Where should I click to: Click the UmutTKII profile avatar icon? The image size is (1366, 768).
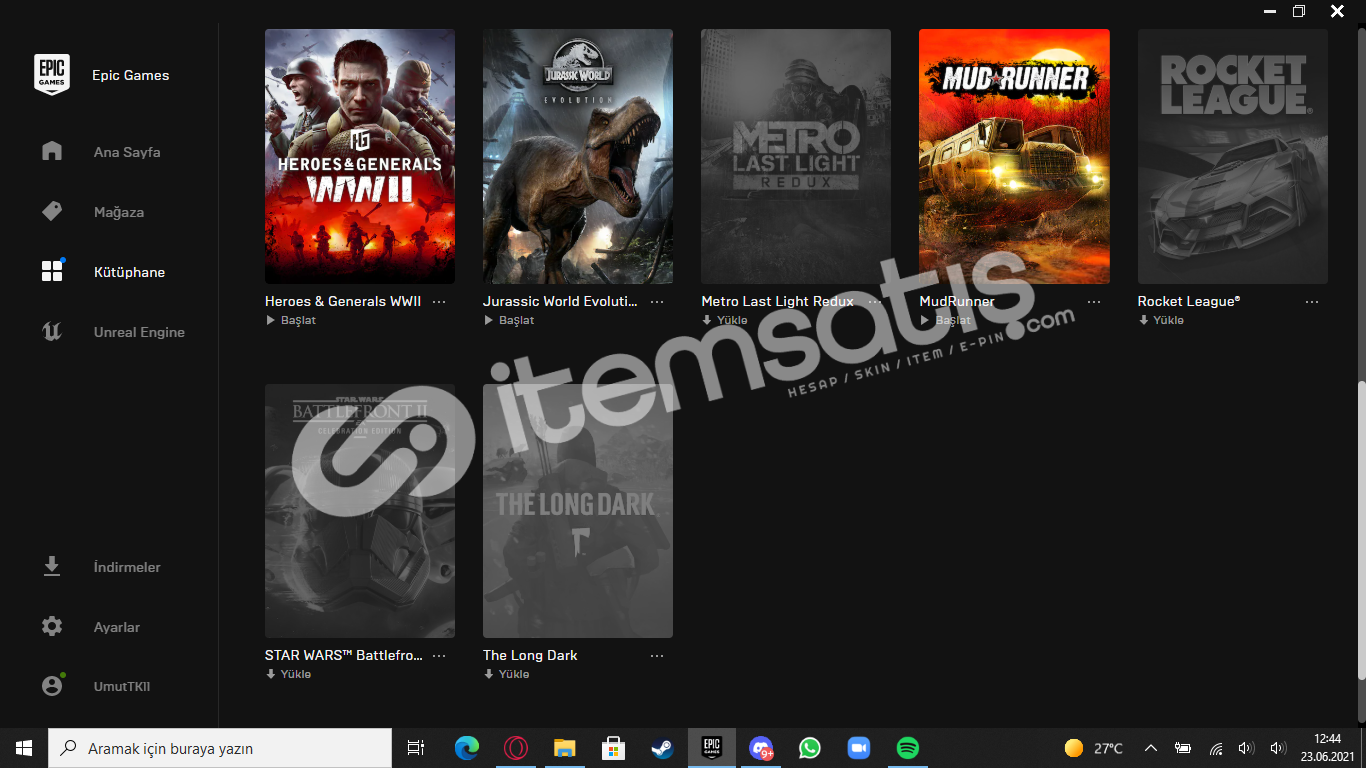[52, 686]
